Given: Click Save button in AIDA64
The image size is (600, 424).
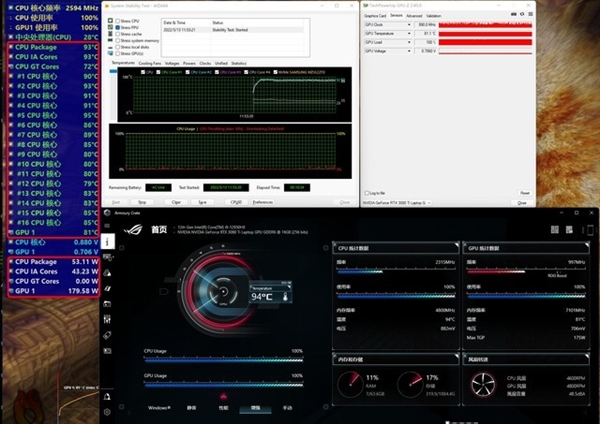Looking at the screenshot, I should click(x=202, y=202).
